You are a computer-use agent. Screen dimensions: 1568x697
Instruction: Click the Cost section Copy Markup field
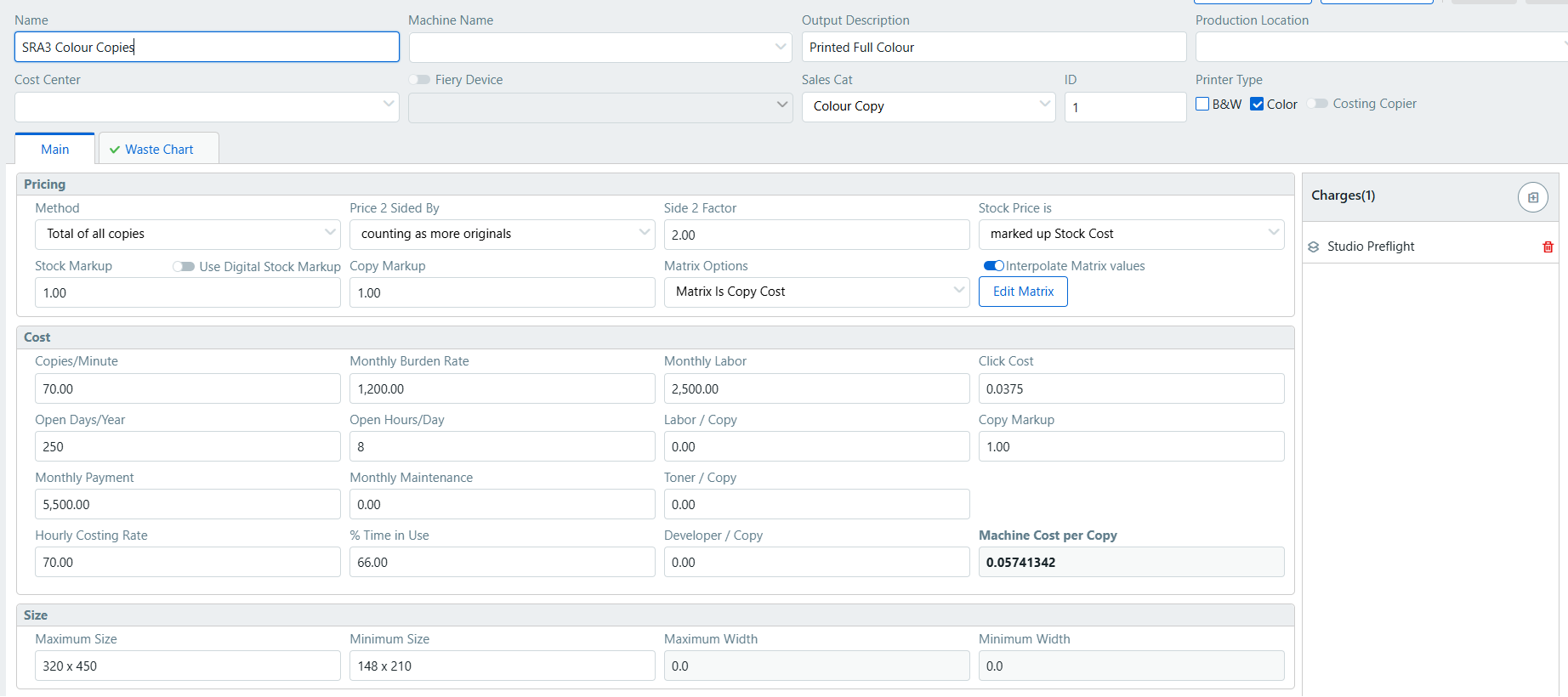[1131, 446]
